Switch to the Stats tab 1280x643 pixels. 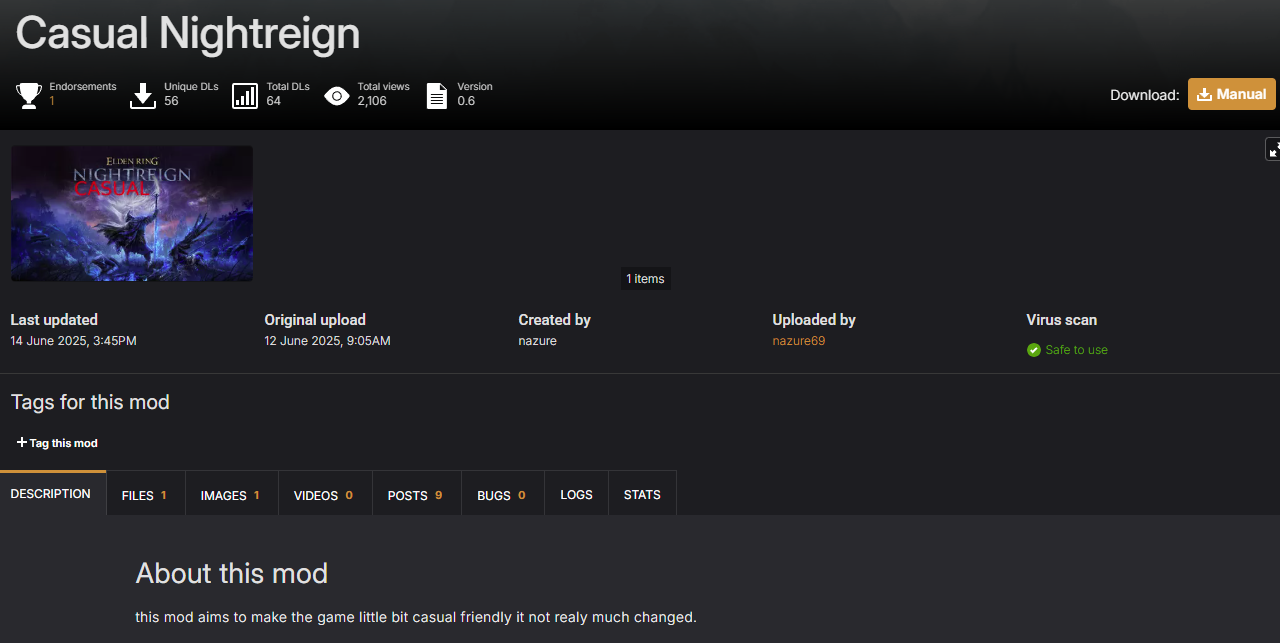coord(642,495)
